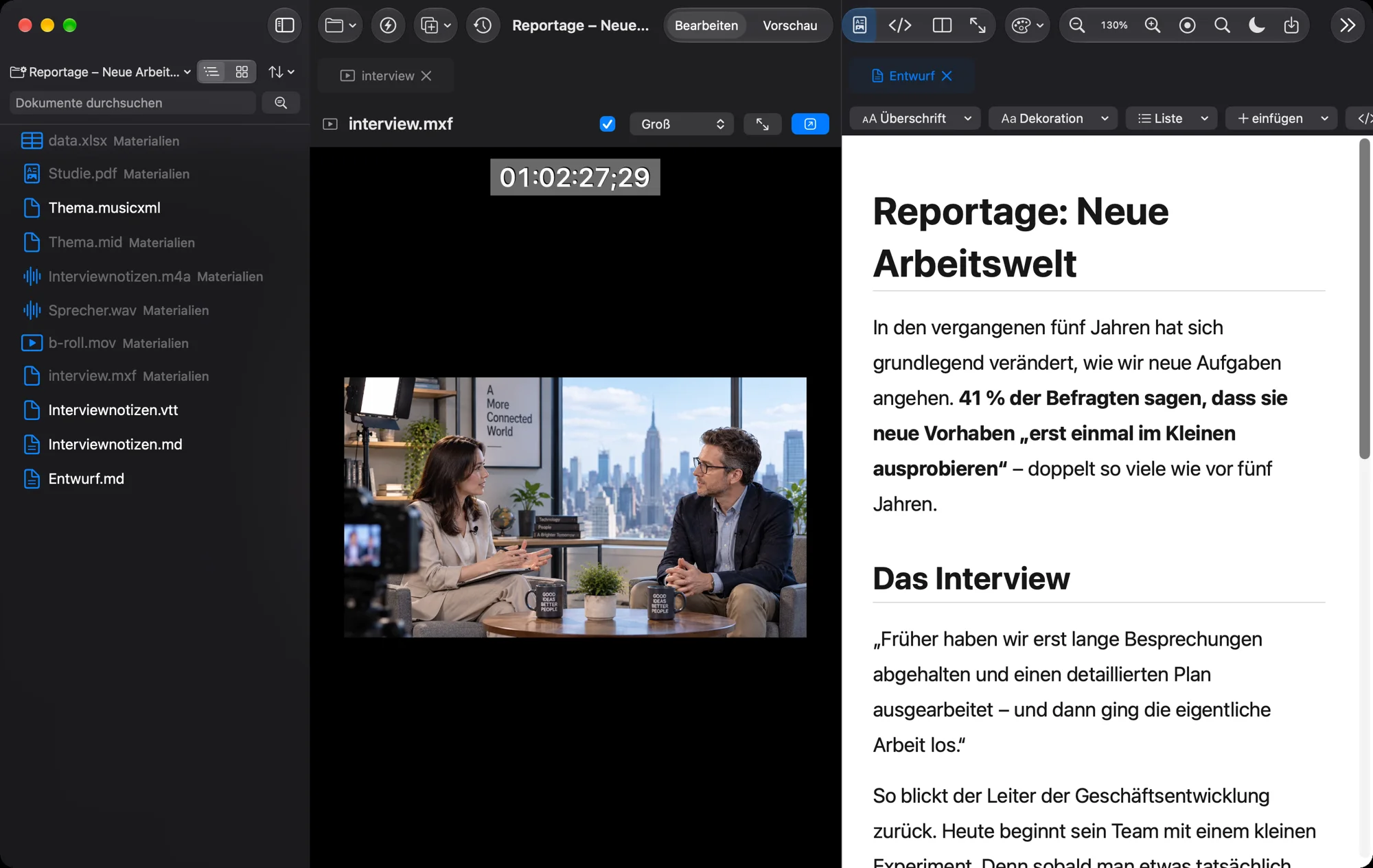This screenshot has height=868, width=1373.
Task: Open the Dekoration formatting menu
Action: 1053,119
